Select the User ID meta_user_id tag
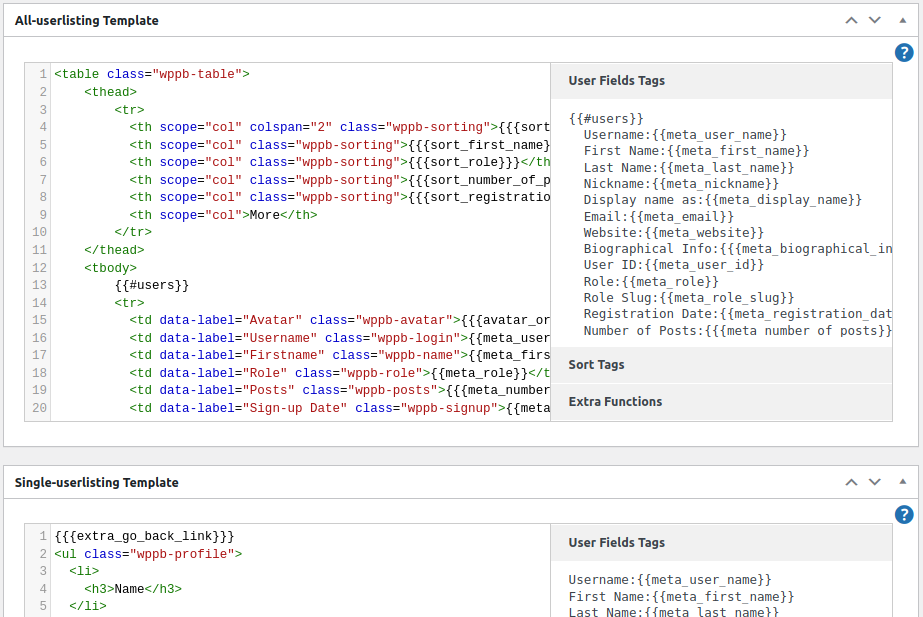This screenshot has height=617, width=923. point(673,265)
